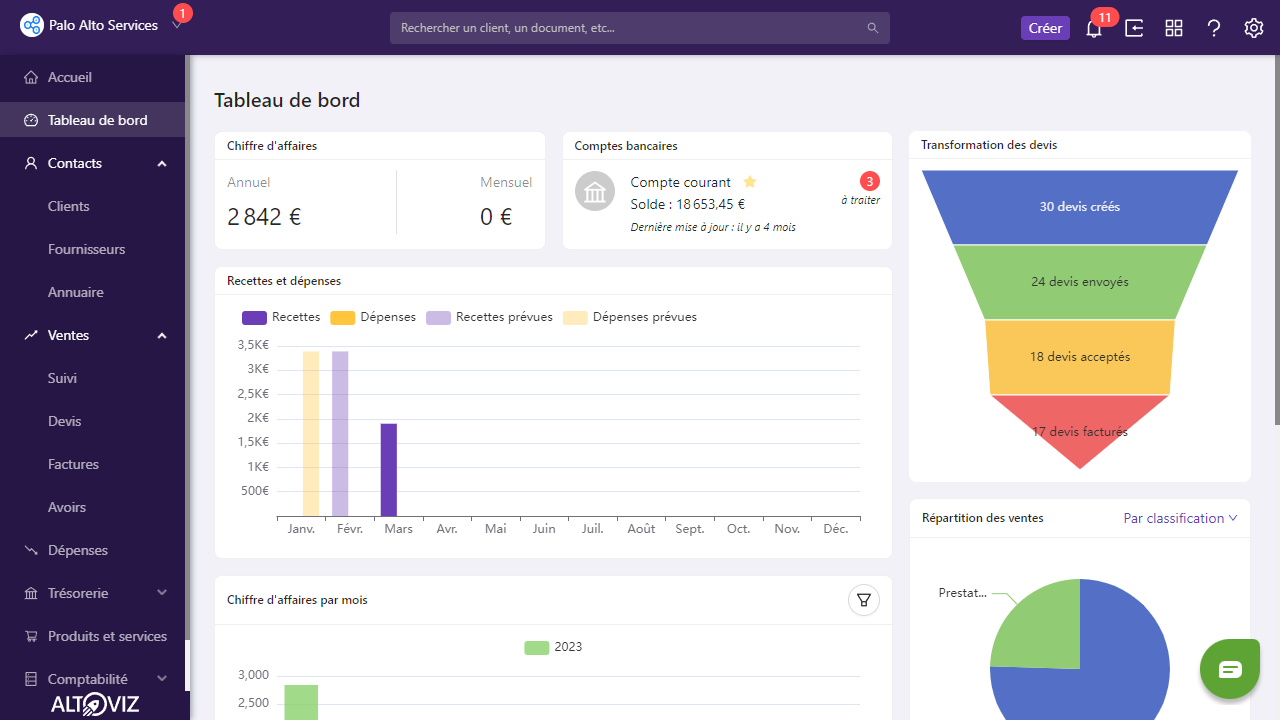Click the monthly 0 € revenue value
Image resolution: width=1280 pixels, height=720 pixels.
(496, 217)
